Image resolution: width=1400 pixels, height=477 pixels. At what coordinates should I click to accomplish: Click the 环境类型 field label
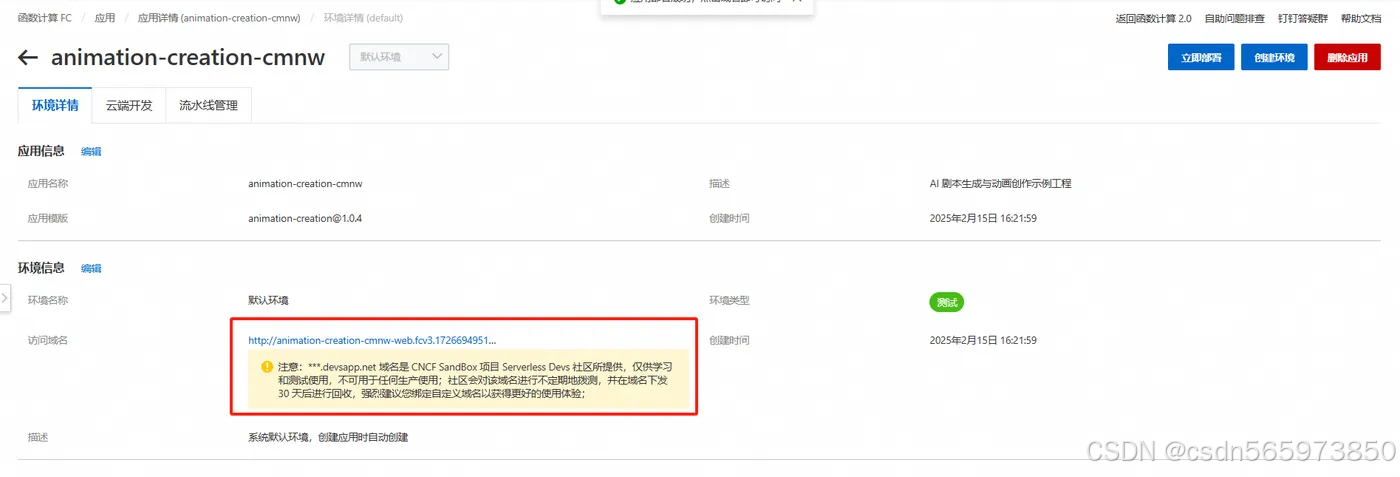(729, 300)
